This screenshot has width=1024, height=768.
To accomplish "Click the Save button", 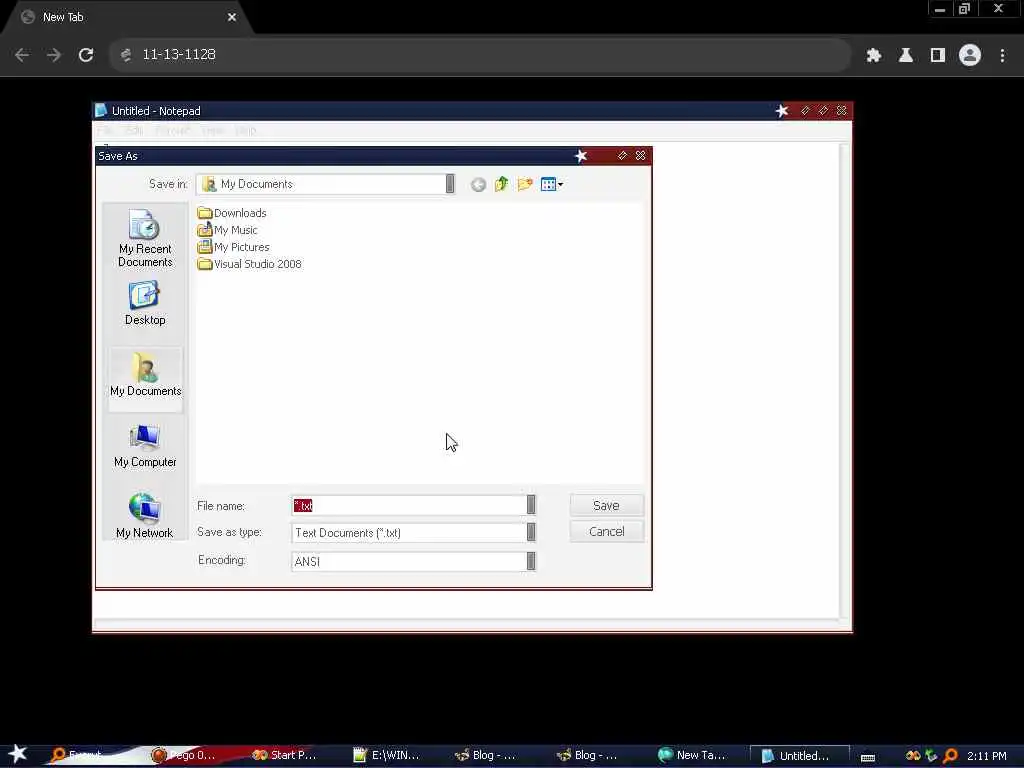I will point(606,505).
